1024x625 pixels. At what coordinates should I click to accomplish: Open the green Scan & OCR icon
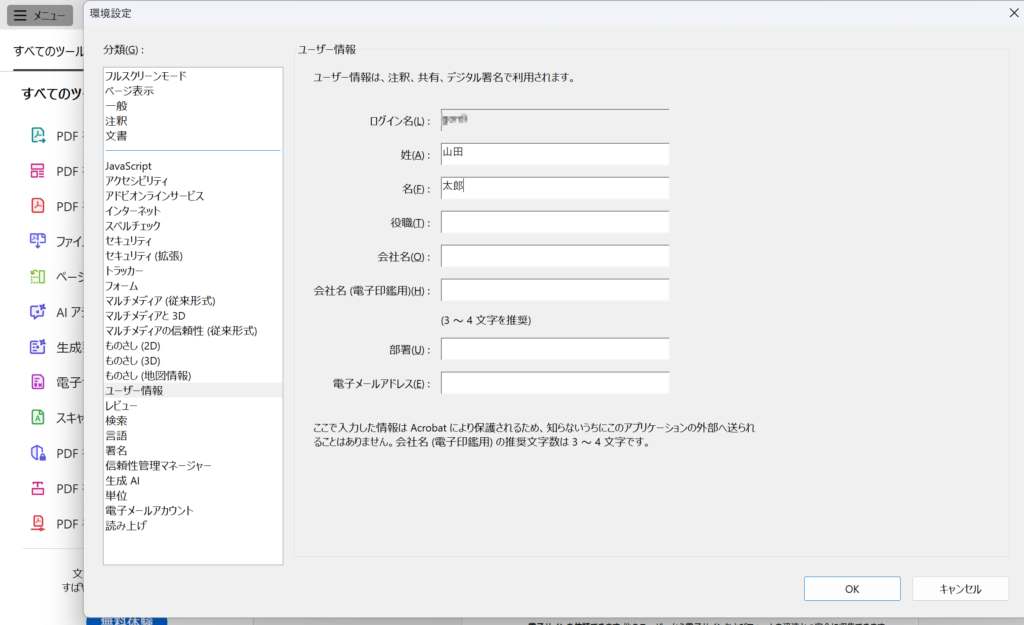(x=38, y=417)
